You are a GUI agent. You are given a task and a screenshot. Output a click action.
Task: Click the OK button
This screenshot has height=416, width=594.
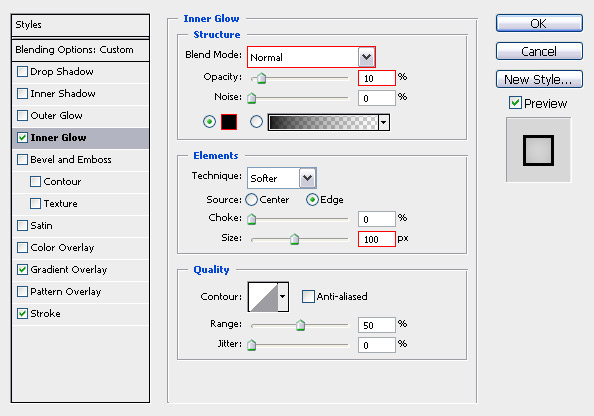coord(539,23)
